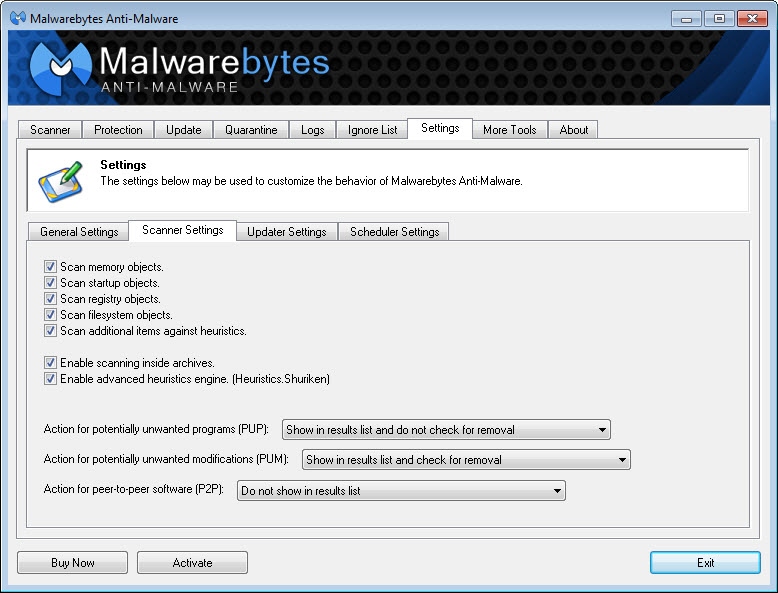Select the Settings tab

[x=440, y=128]
